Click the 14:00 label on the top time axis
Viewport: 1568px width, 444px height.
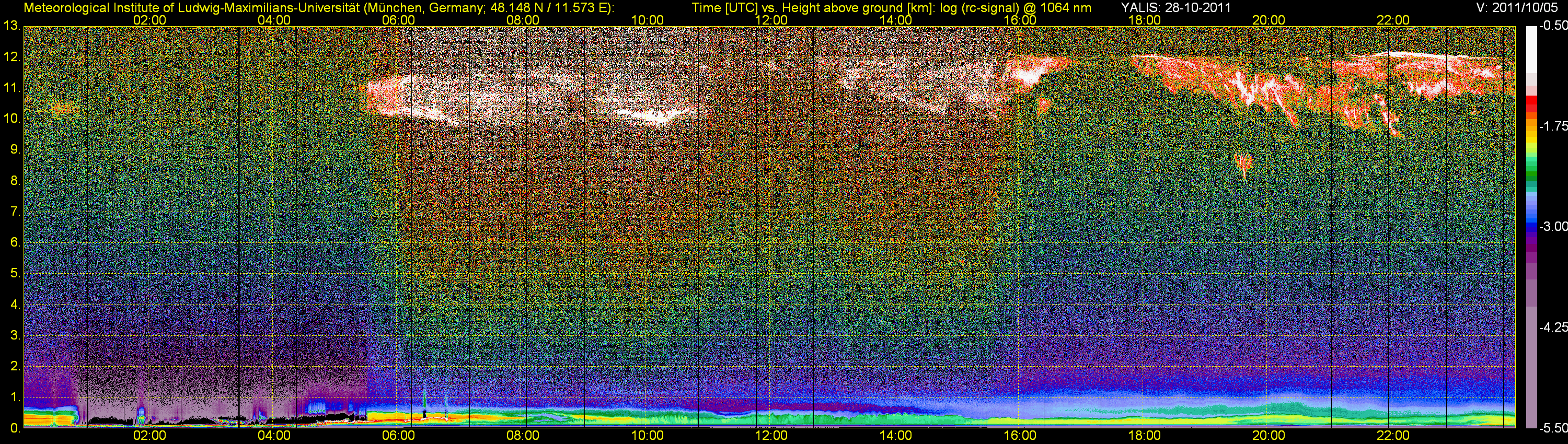[895, 19]
